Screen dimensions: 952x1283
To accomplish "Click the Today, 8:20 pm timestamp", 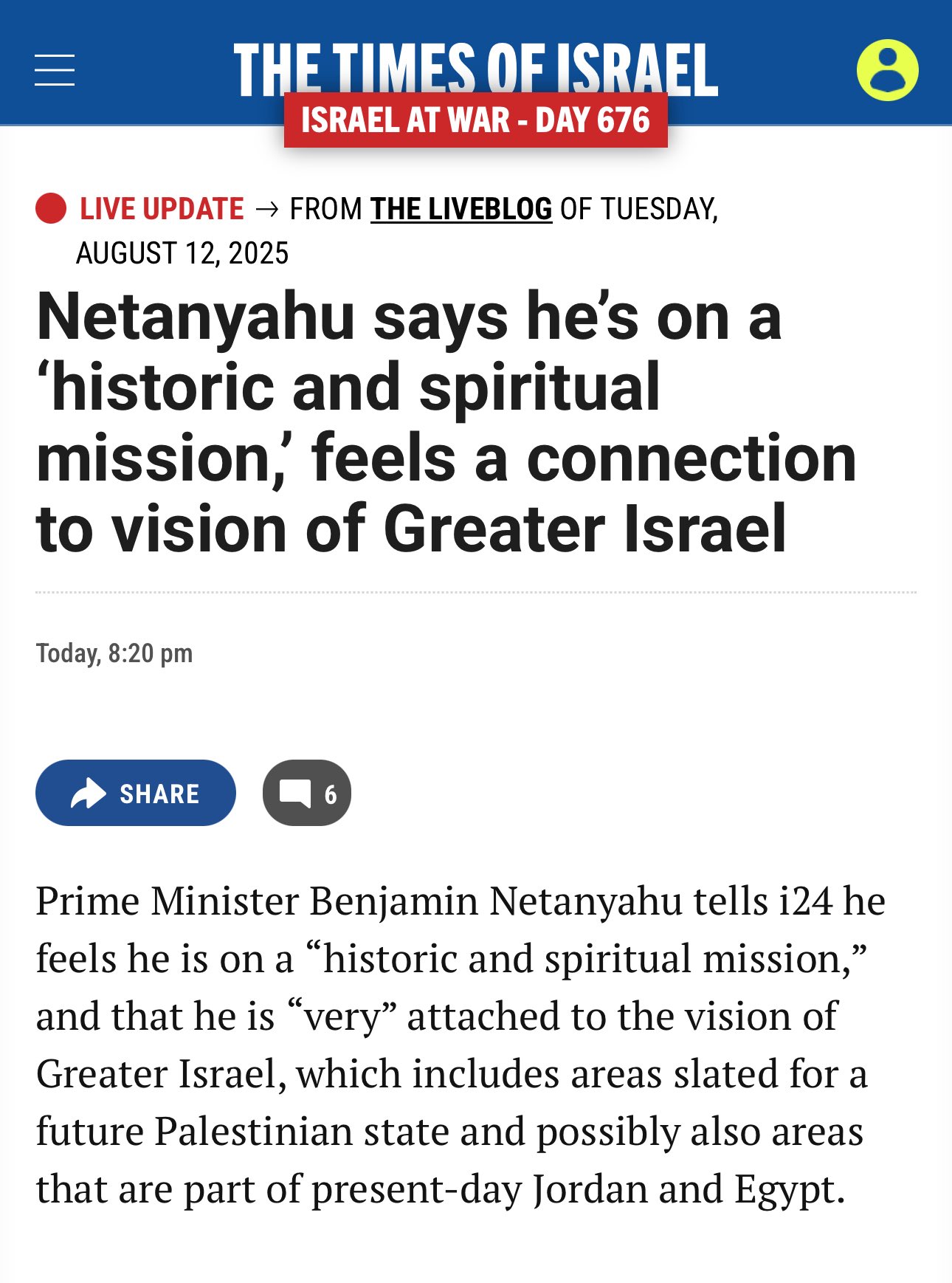I will click(x=114, y=653).
